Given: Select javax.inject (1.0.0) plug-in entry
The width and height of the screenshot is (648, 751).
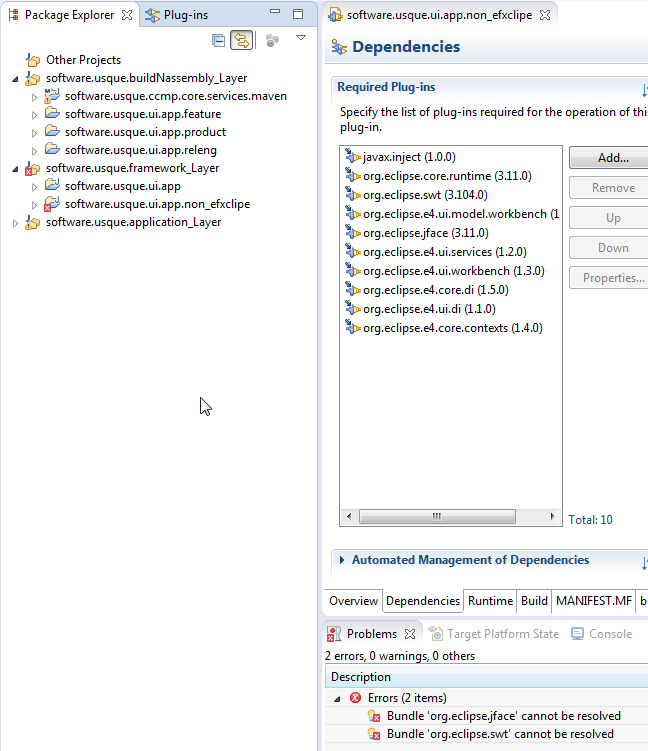Looking at the screenshot, I should (409, 157).
